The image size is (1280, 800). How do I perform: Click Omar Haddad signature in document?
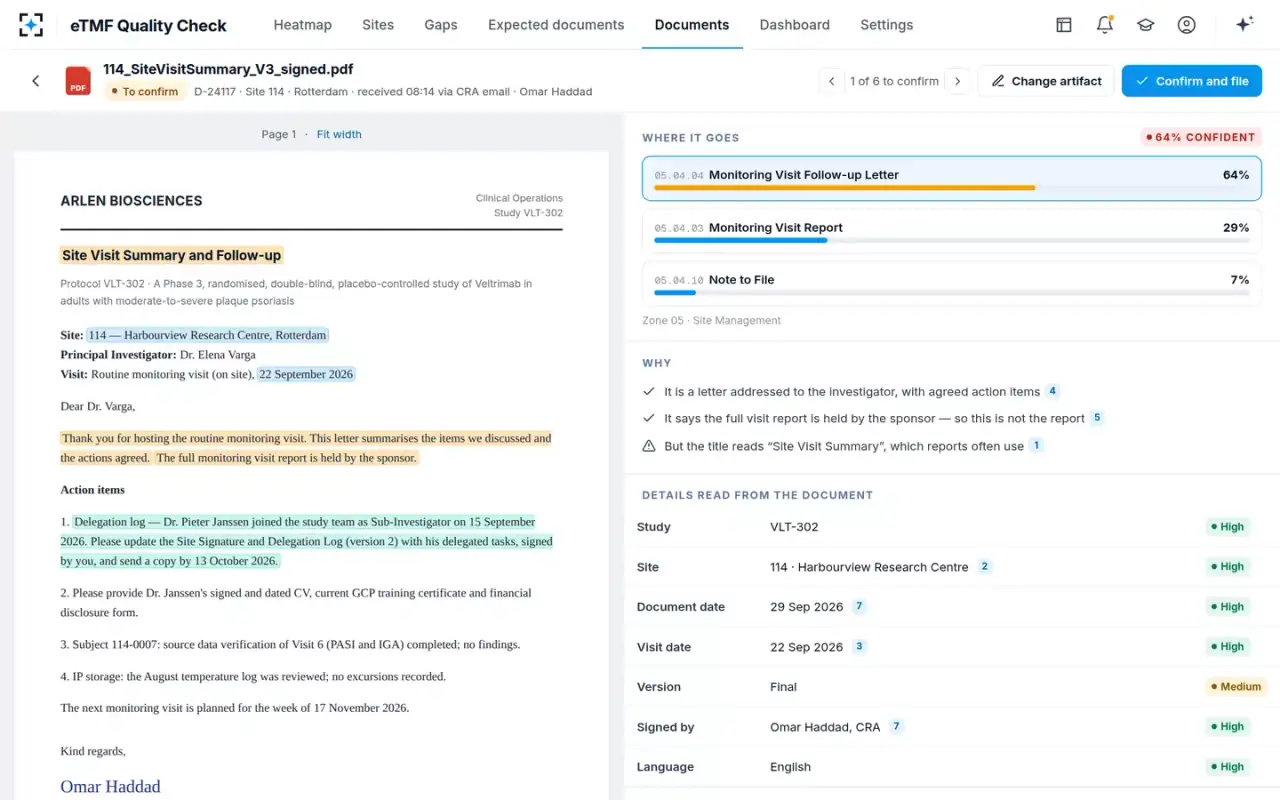tap(110, 787)
